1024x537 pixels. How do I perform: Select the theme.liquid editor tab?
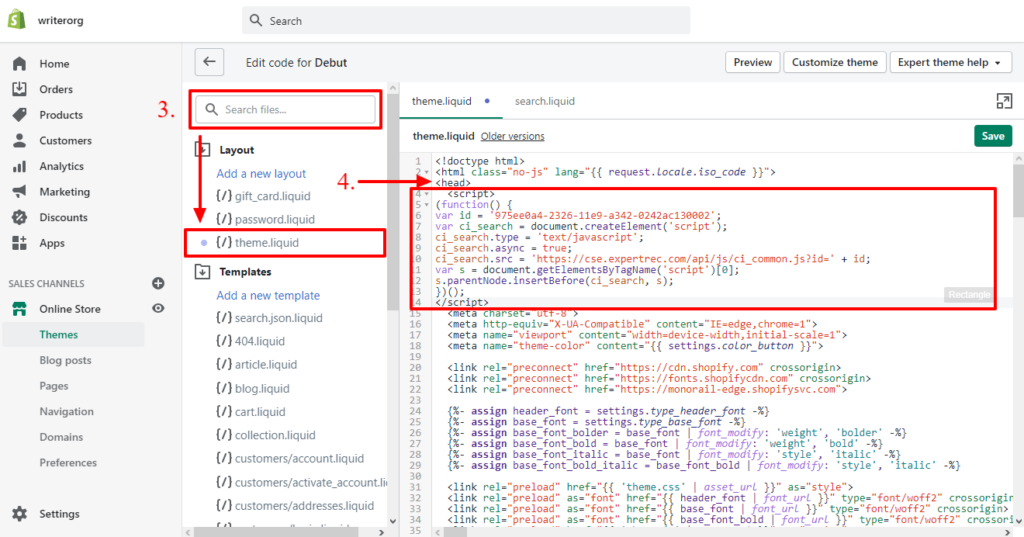click(x=444, y=101)
